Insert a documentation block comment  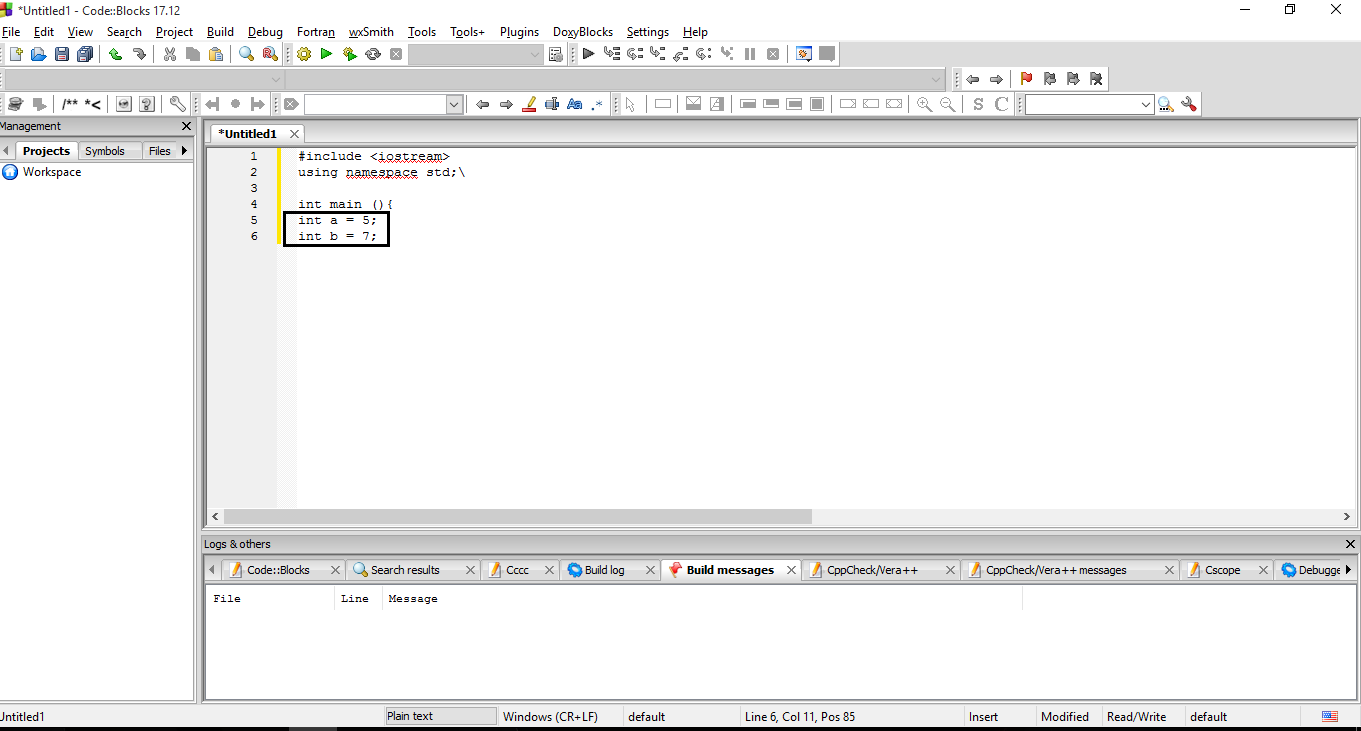coord(69,103)
